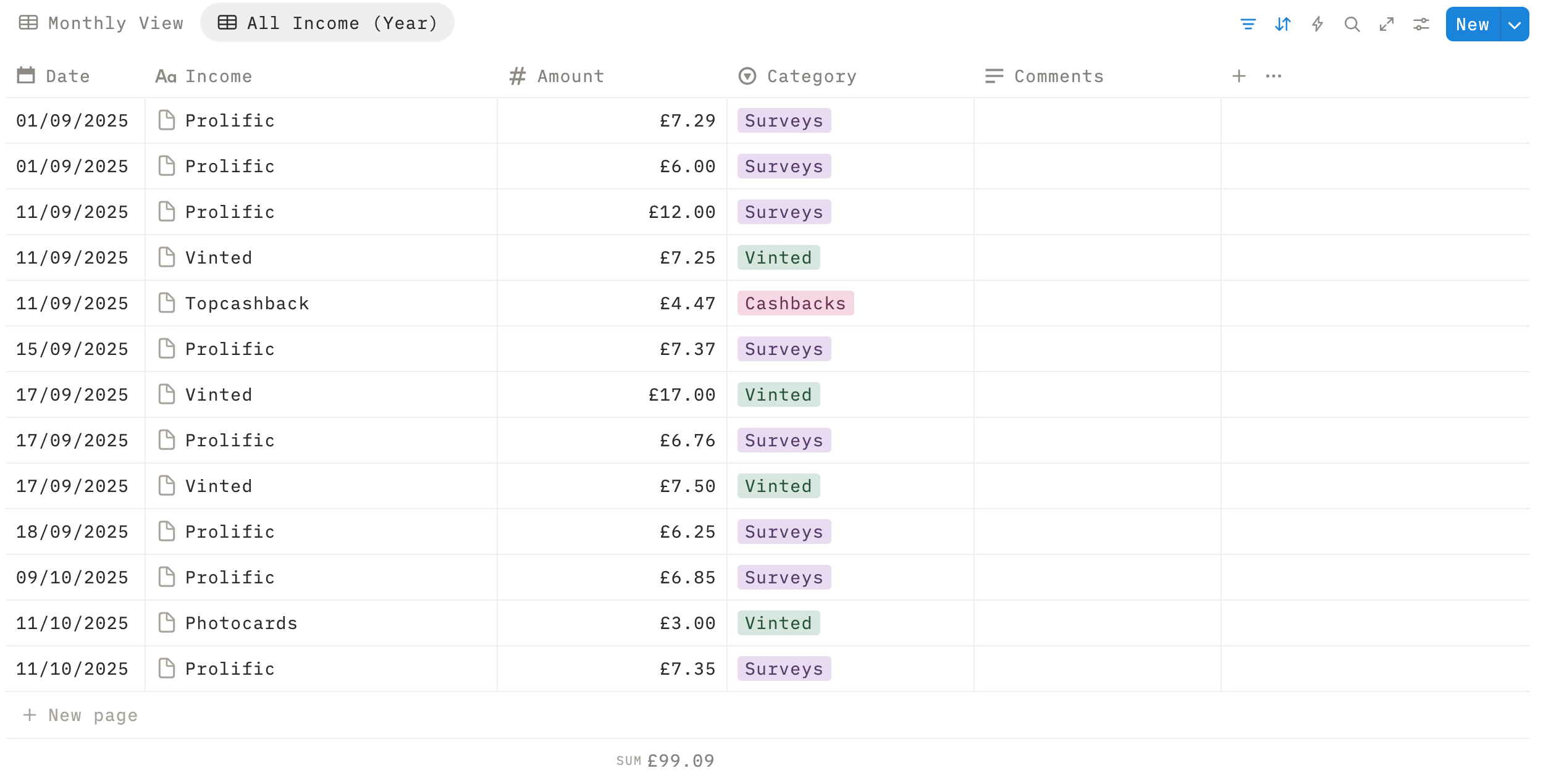Screen dimensions: 1543x784
Task: Expand the New button dropdown arrow
Action: click(1514, 25)
